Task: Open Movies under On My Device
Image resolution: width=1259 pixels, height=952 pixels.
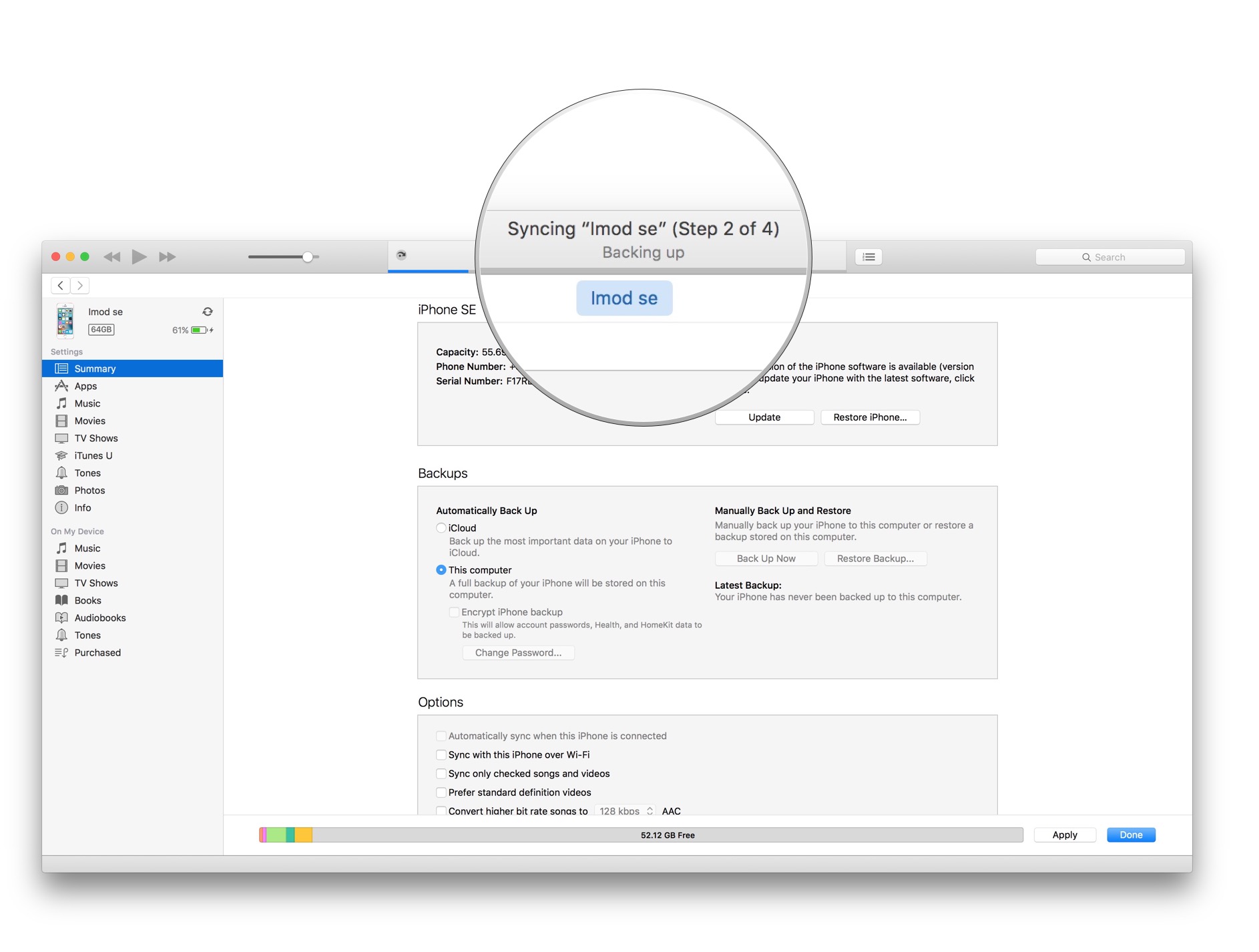Action: click(132, 565)
